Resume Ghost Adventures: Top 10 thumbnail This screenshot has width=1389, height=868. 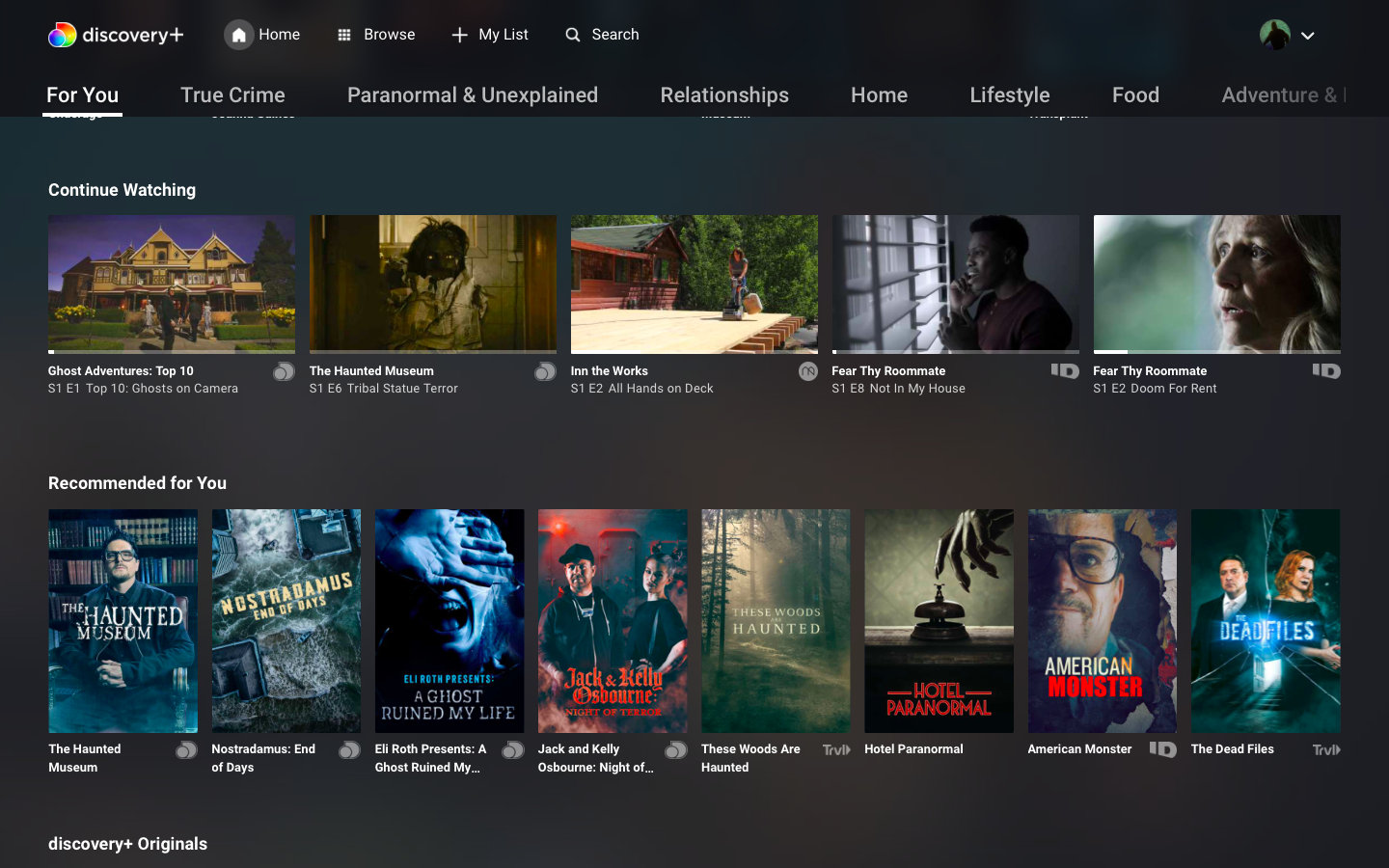pos(172,284)
